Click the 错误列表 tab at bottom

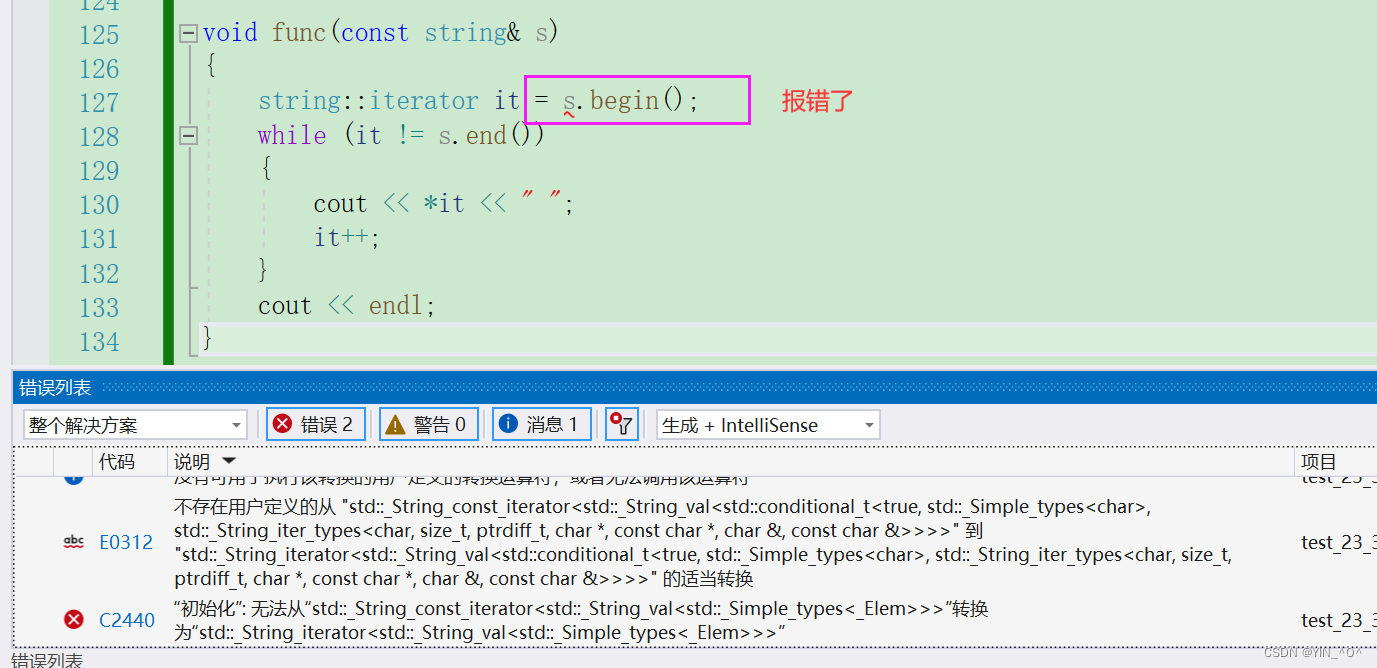47,660
